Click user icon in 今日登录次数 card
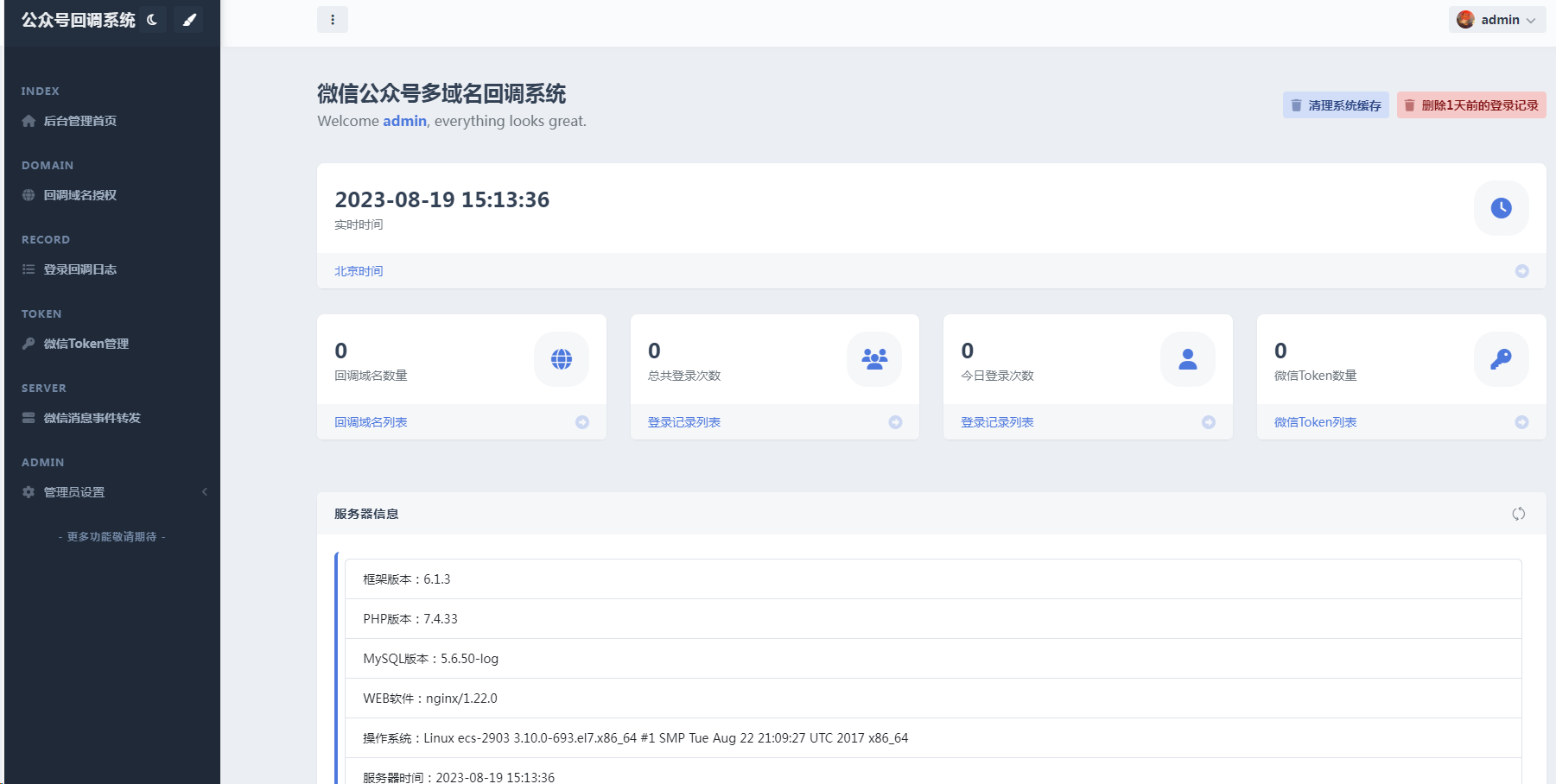Screen dimensions: 1556x784 click(x=1188, y=359)
